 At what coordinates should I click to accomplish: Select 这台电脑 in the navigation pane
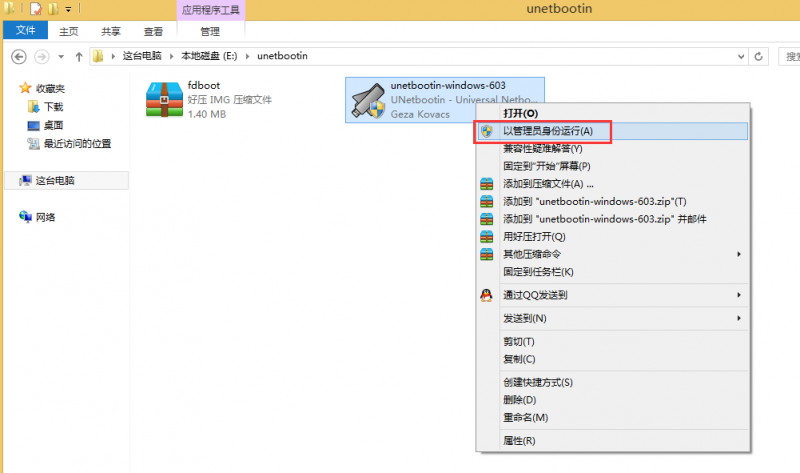coord(66,181)
